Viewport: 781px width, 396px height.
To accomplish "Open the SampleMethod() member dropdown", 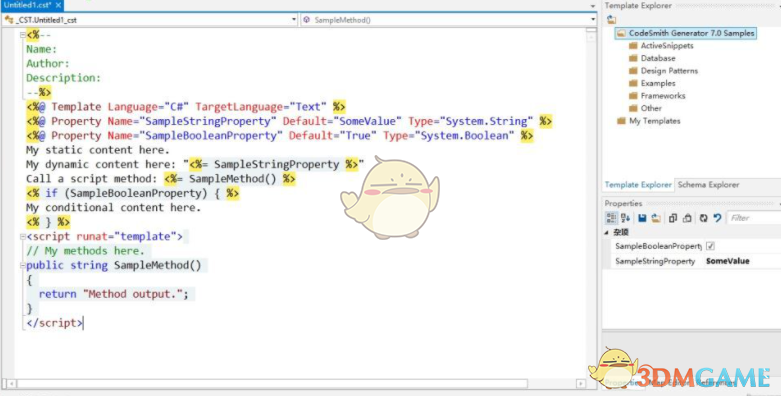I will [x=592, y=20].
